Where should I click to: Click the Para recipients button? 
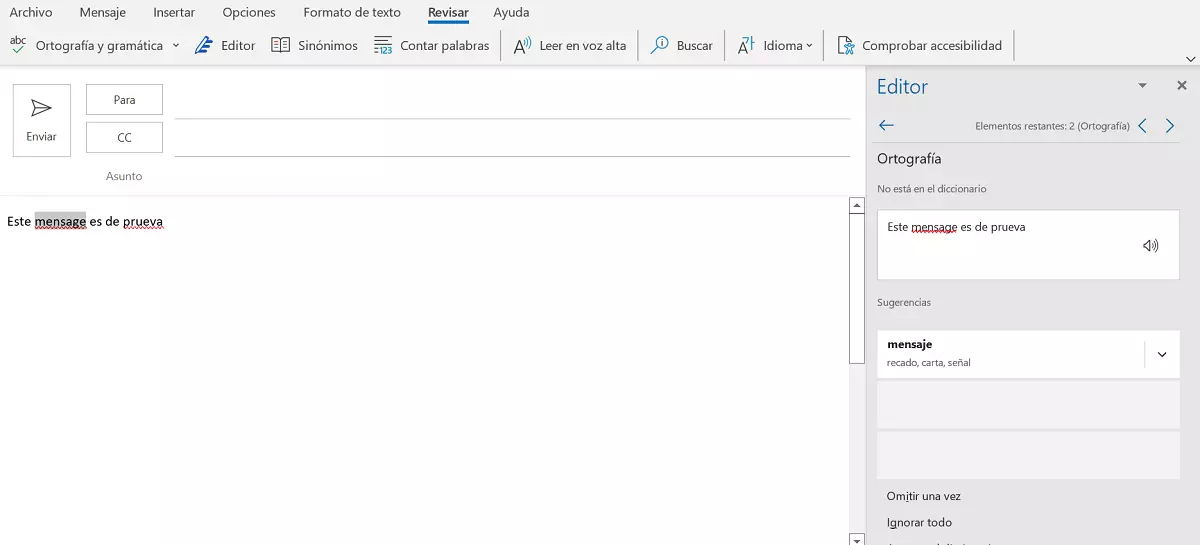(124, 100)
